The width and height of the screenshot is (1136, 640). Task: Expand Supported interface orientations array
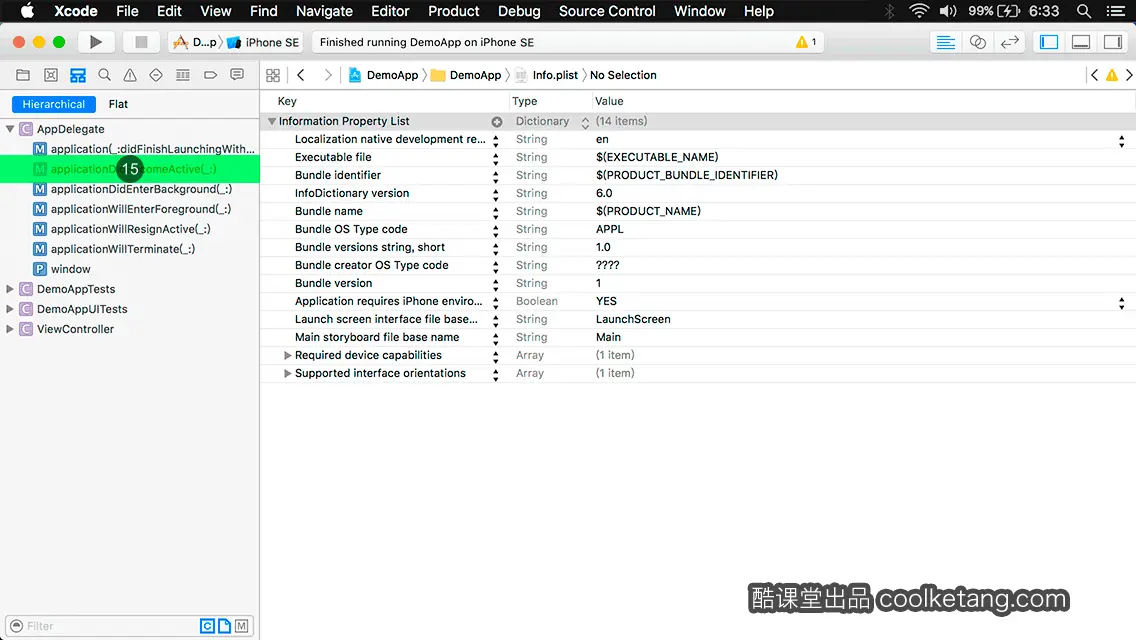point(288,373)
